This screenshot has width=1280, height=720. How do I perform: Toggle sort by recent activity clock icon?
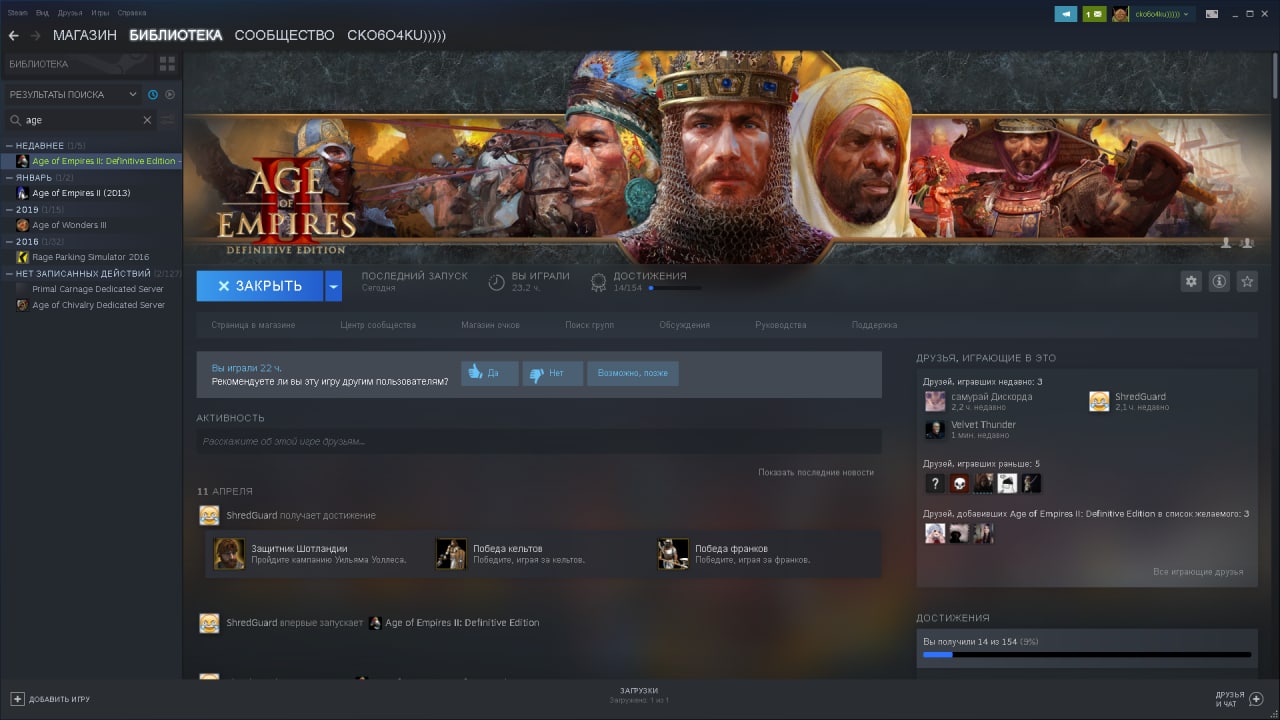(x=153, y=95)
